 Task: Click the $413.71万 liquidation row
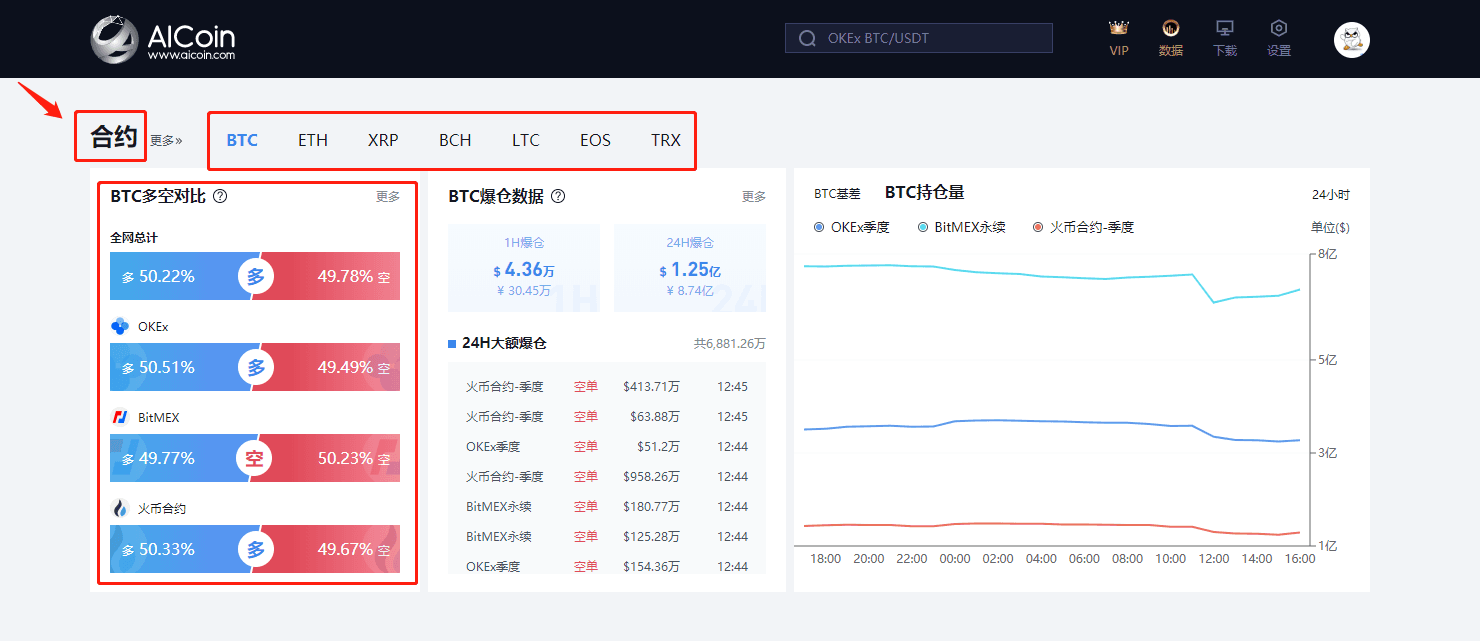607,386
